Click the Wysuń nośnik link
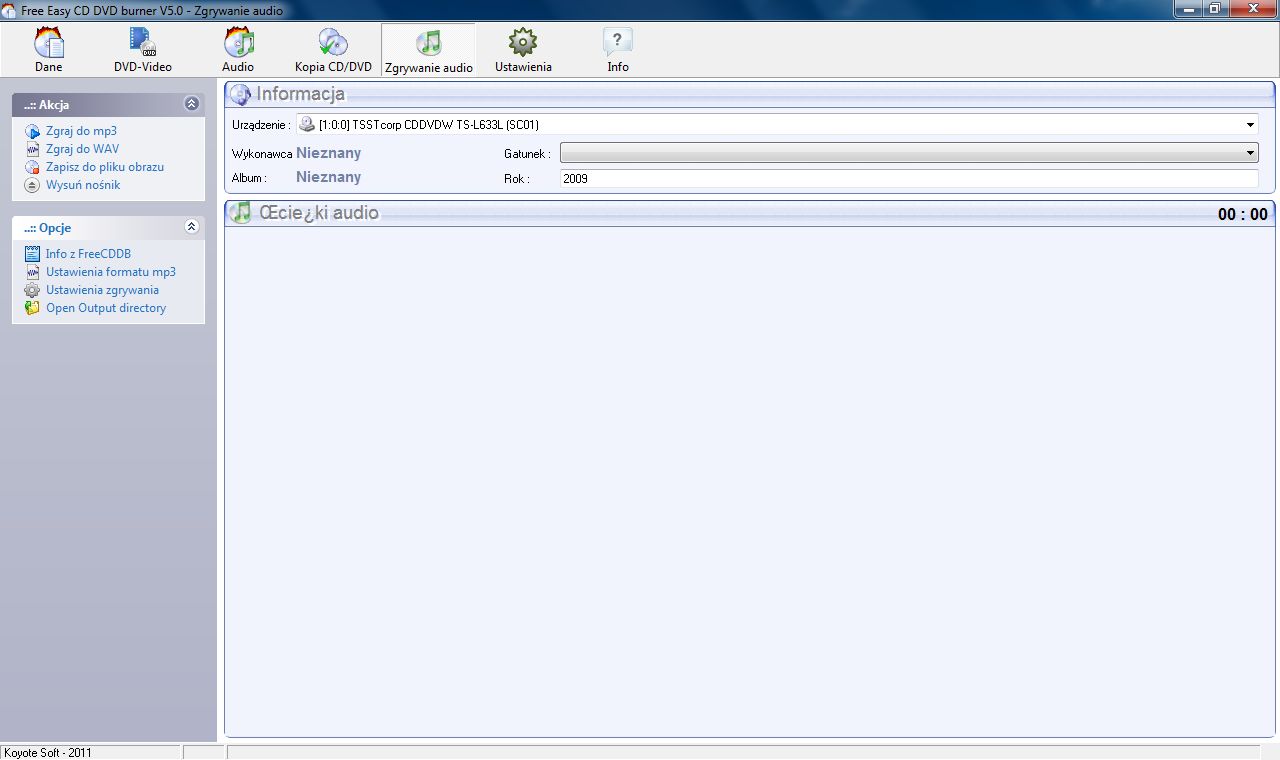Image resolution: width=1280 pixels, height=760 pixels. pos(83,185)
